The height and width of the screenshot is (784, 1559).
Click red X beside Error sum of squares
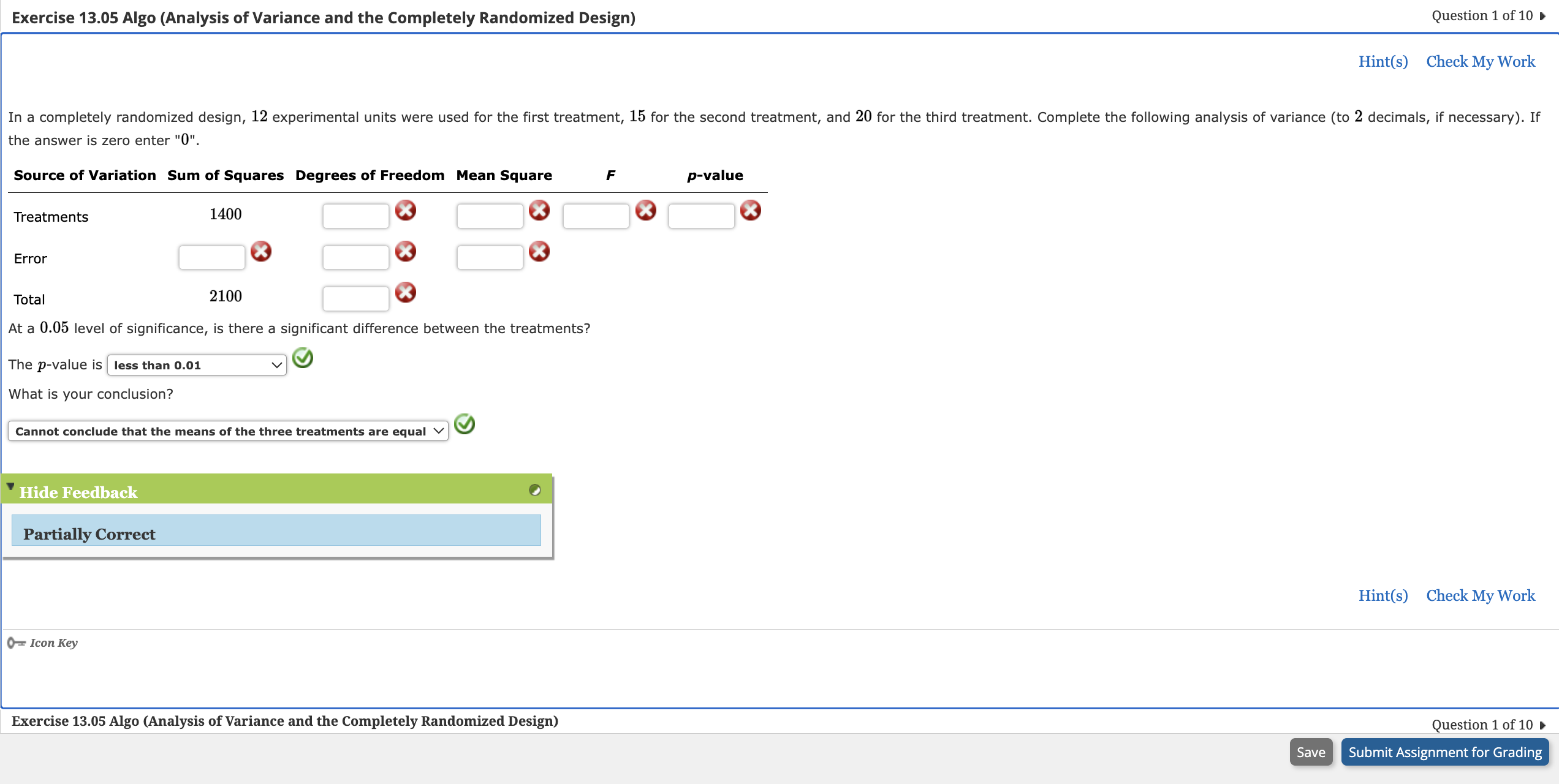pos(261,251)
